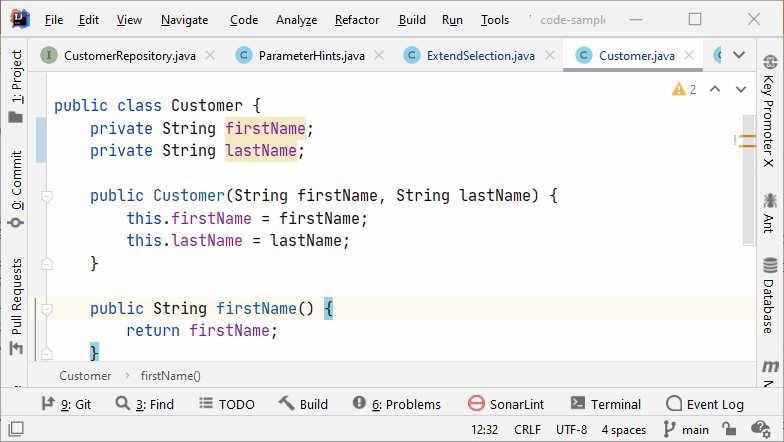This screenshot has width=784, height=442.
Task: Open the Database tool window
Action: [x=769, y=295]
